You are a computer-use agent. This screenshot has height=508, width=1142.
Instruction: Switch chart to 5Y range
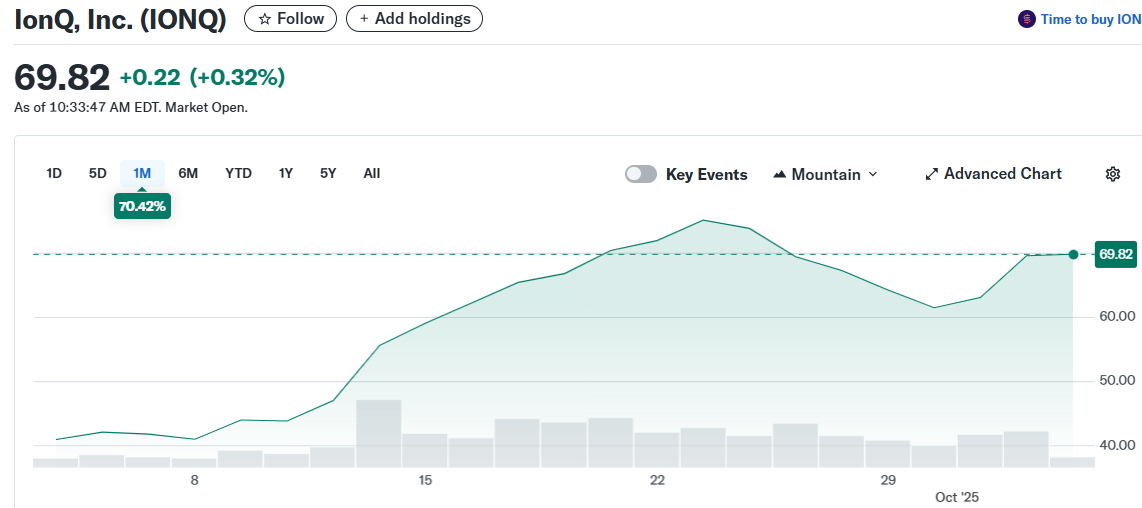click(328, 173)
